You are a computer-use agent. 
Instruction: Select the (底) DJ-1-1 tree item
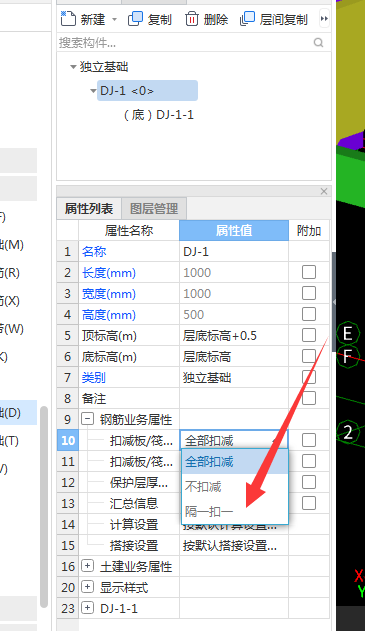tap(158, 115)
